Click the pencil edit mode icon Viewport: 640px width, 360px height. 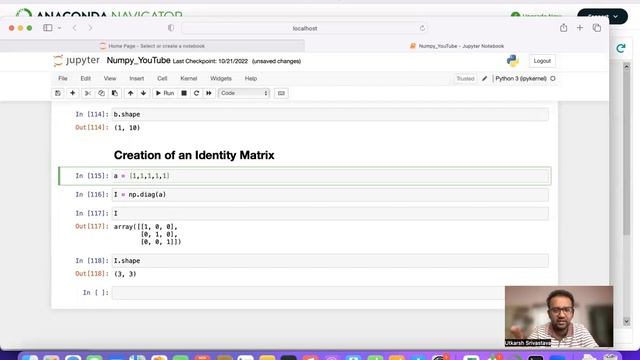pyautogui.click(x=484, y=78)
